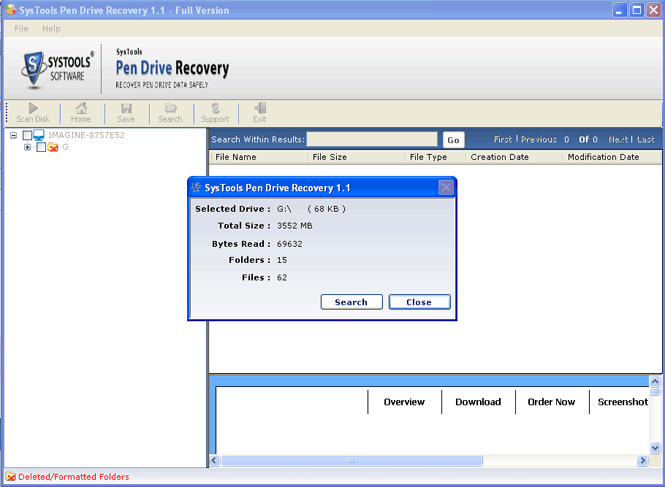Viewport: 665px width, 487px height.
Task: Open the Download tab in bottom panel
Action: (478, 402)
